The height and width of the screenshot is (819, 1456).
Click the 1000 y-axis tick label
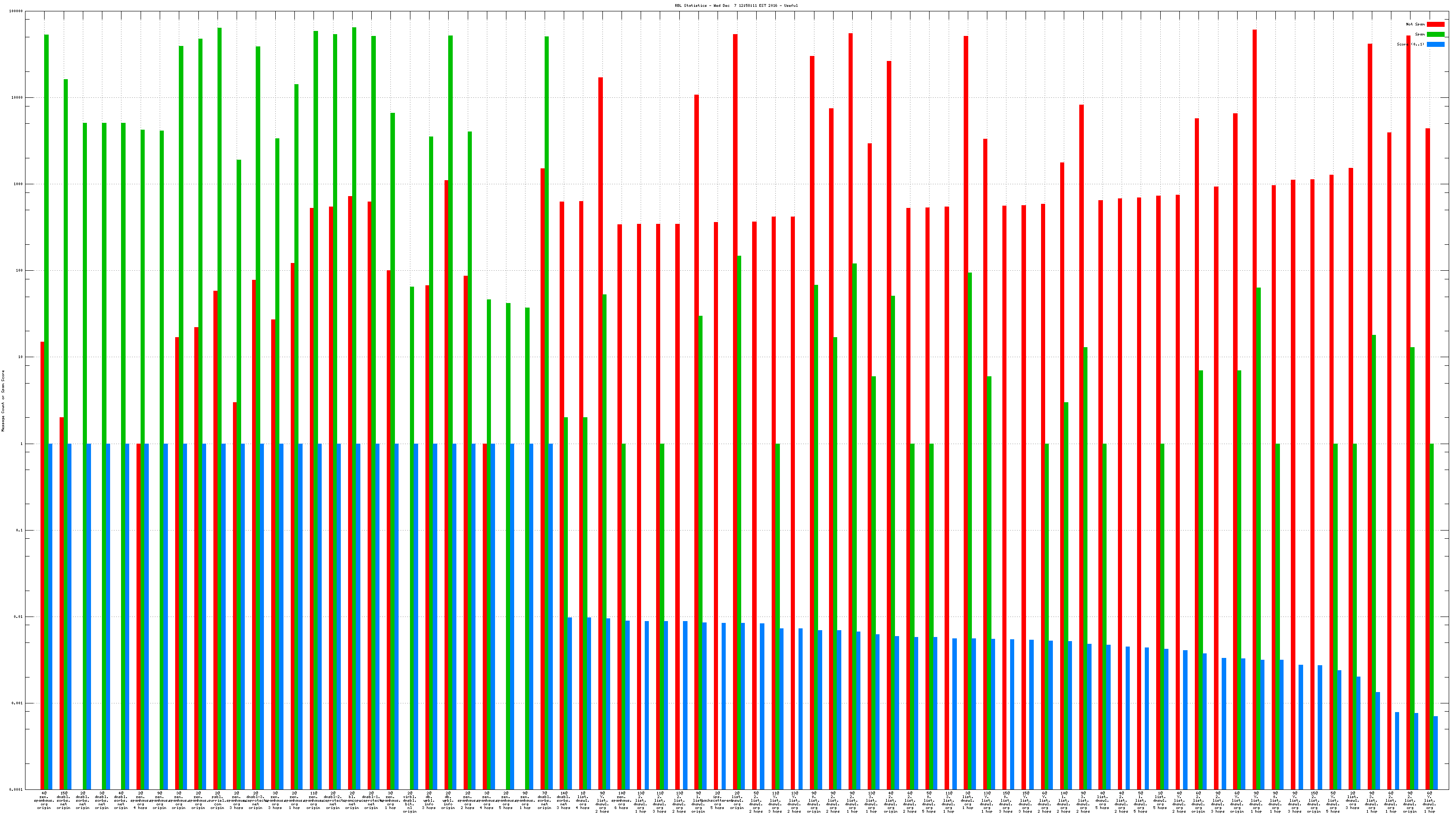pyautogui.click(x=19, y=184)
